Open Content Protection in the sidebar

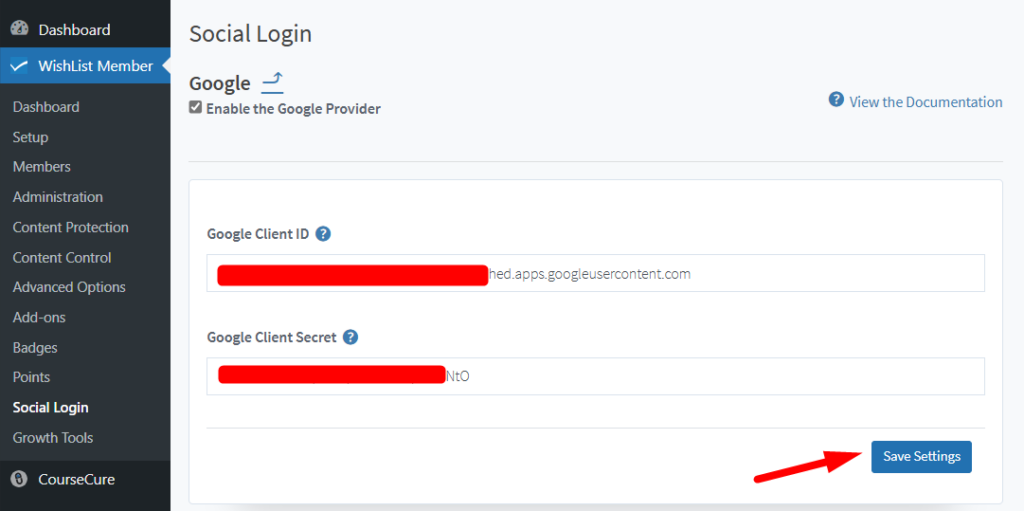pos(71,227)
